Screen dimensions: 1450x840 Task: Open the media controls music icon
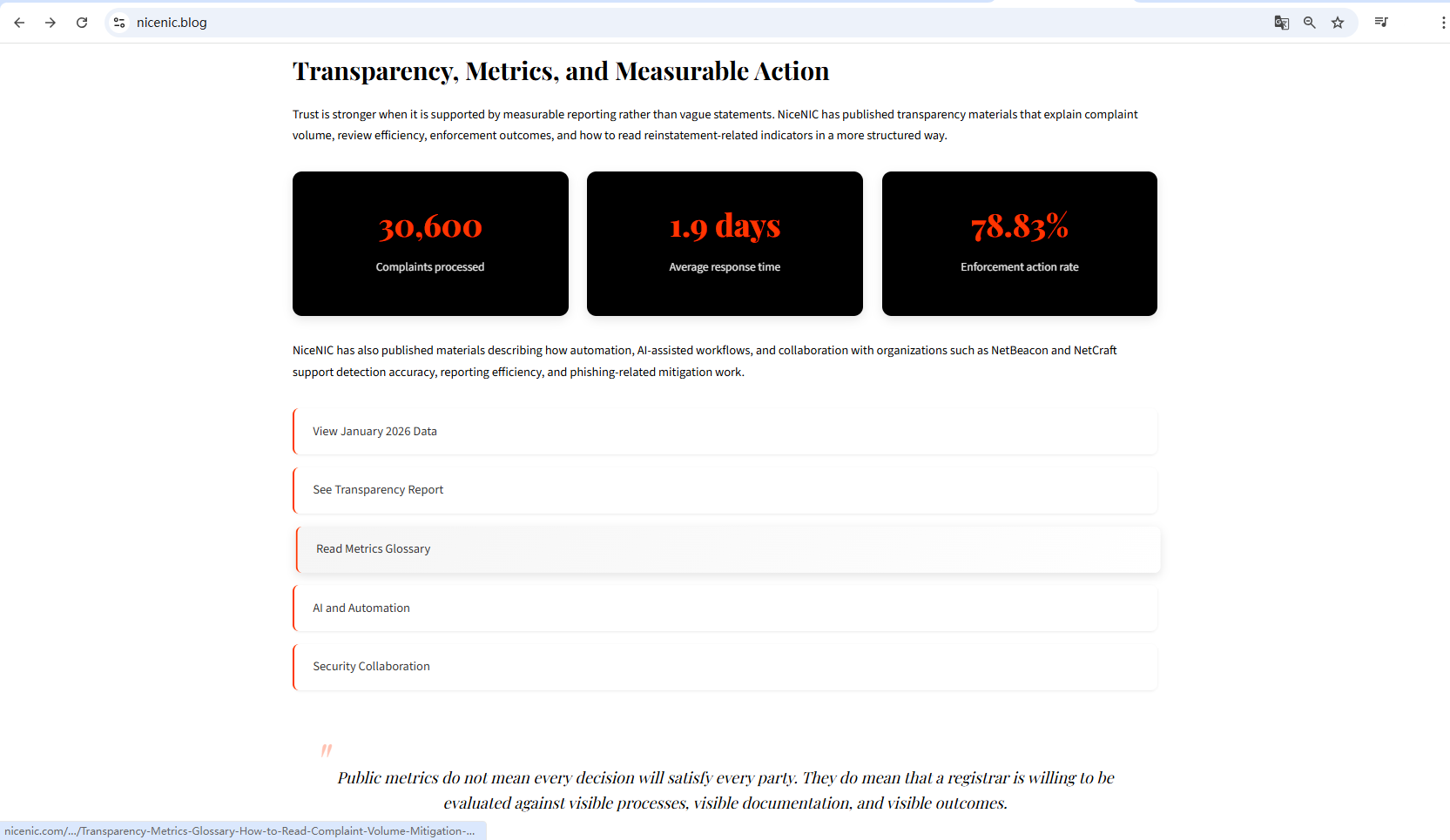(1381, 23)
